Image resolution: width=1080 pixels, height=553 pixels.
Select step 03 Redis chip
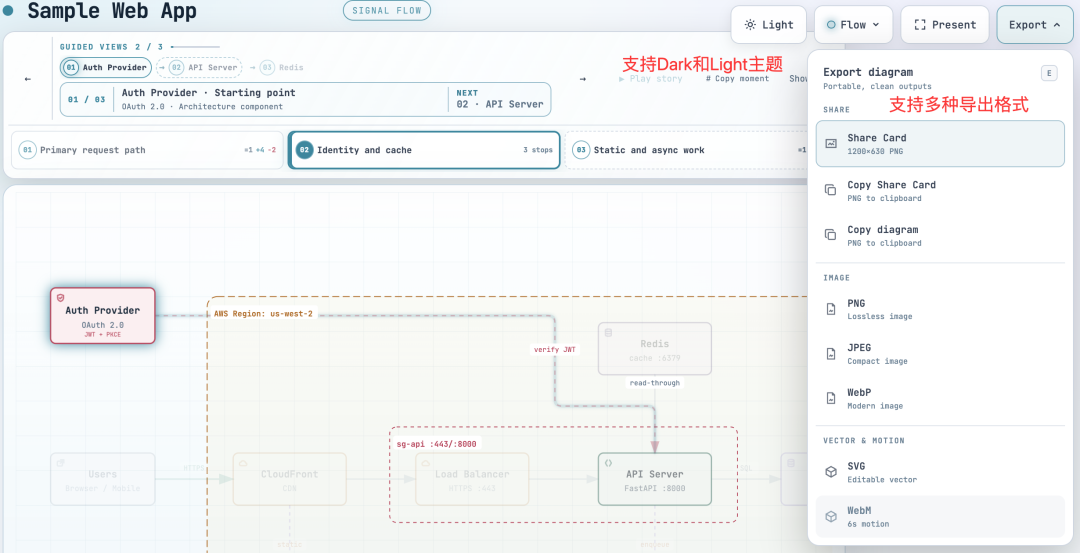point(282,67)
